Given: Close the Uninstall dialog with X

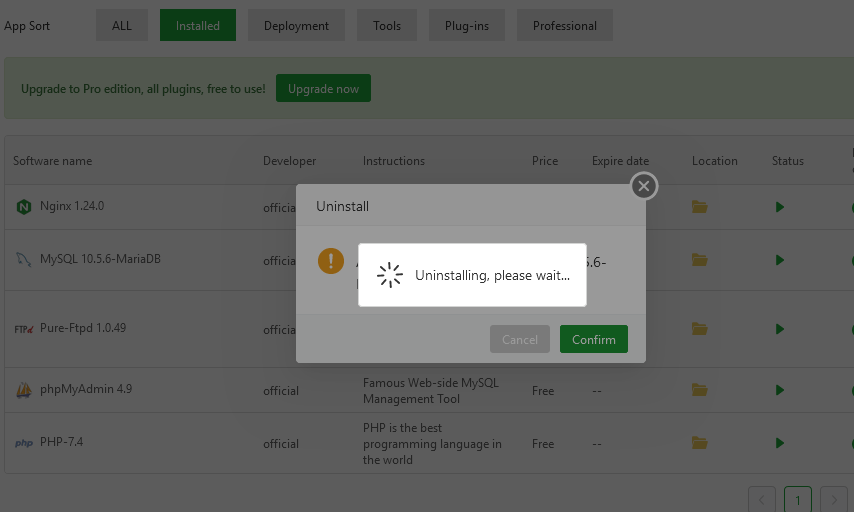Looking at the screenshot, I should pyautogui.click(x=644, y=186).
